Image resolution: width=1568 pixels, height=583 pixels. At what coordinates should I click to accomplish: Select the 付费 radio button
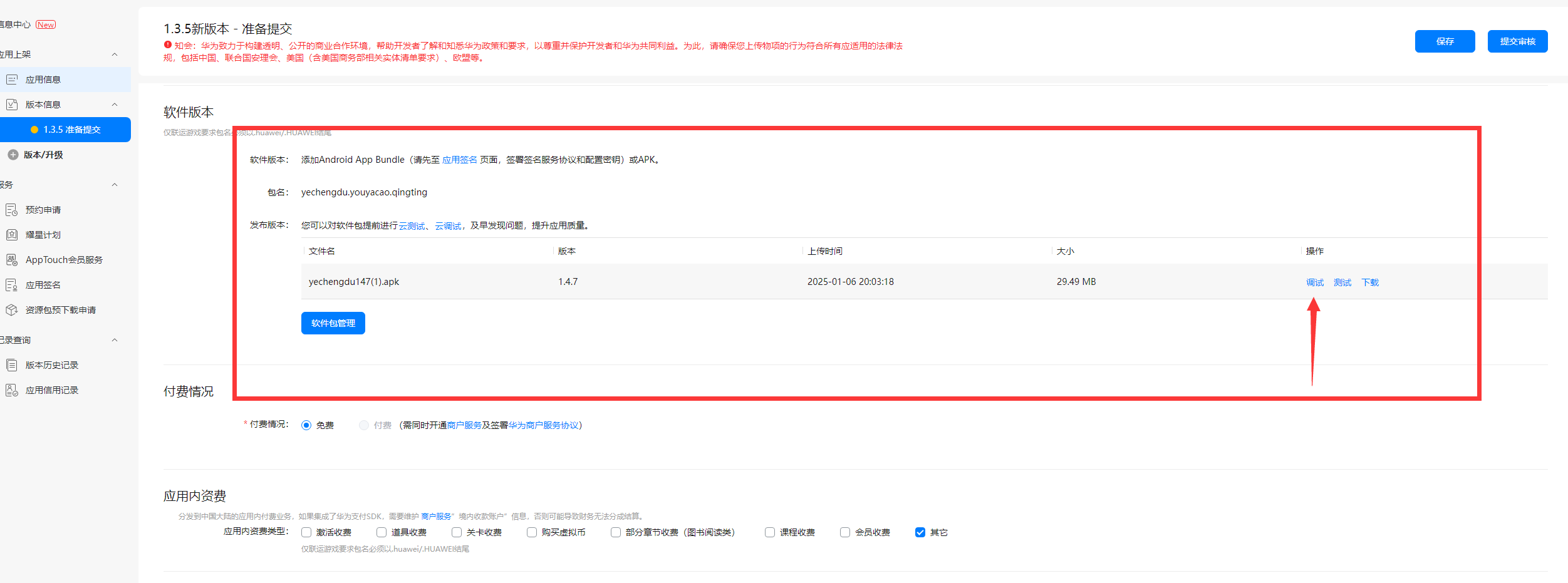[364, 425]
